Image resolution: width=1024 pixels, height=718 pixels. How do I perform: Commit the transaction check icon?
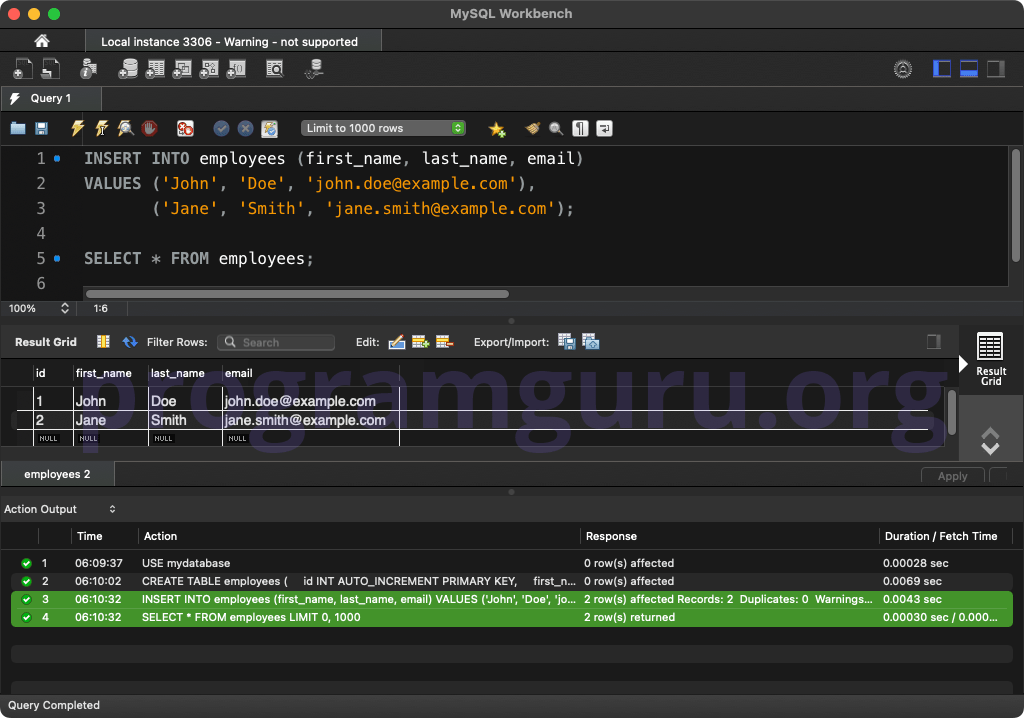tap(221, 128)
